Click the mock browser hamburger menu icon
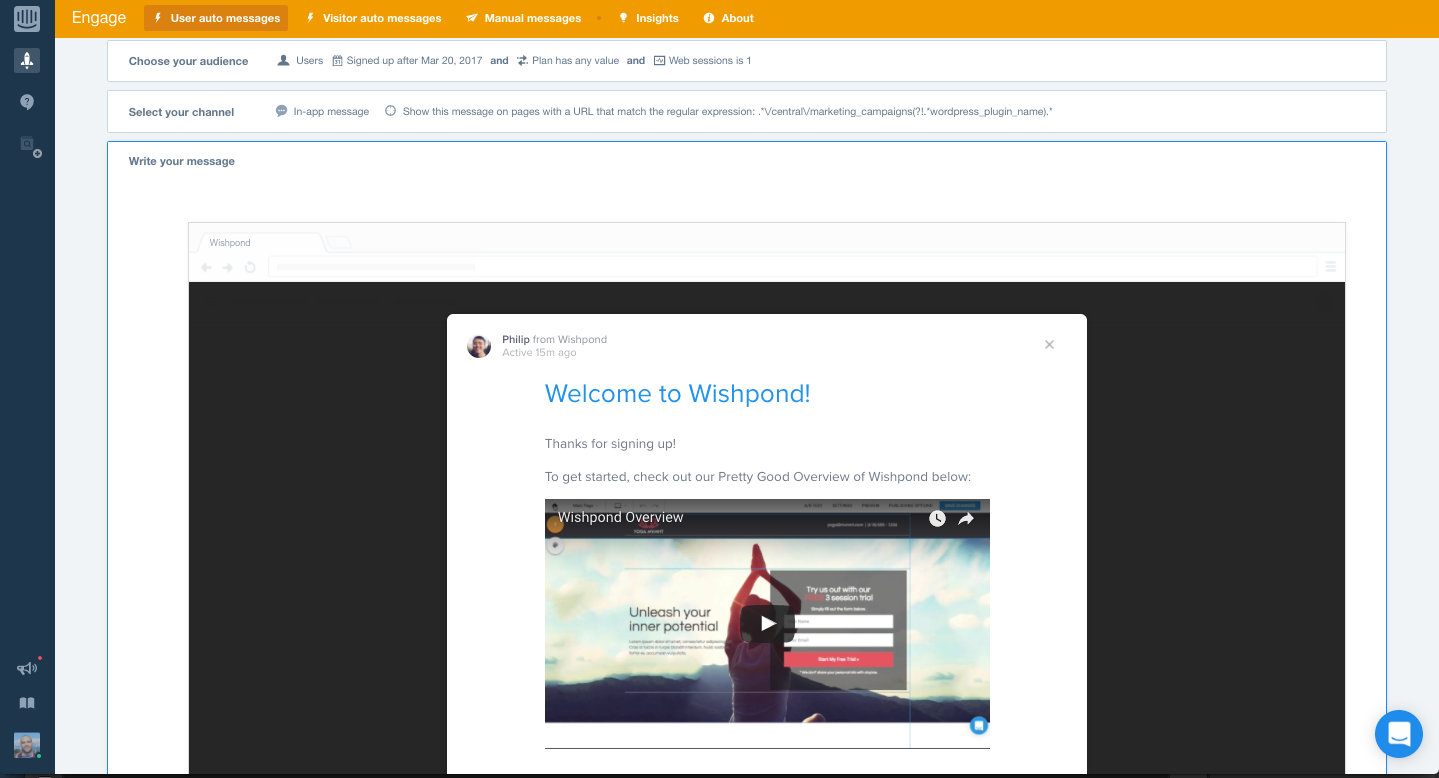 (x=1331, y=267)
